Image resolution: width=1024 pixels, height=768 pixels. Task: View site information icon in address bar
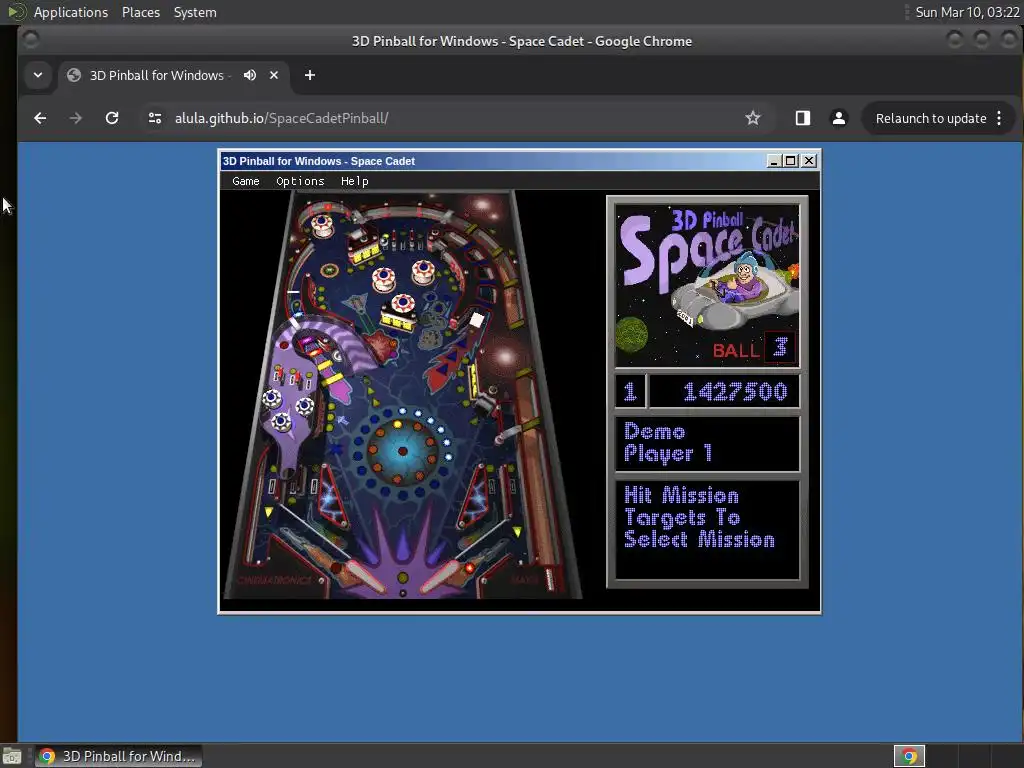155,118
